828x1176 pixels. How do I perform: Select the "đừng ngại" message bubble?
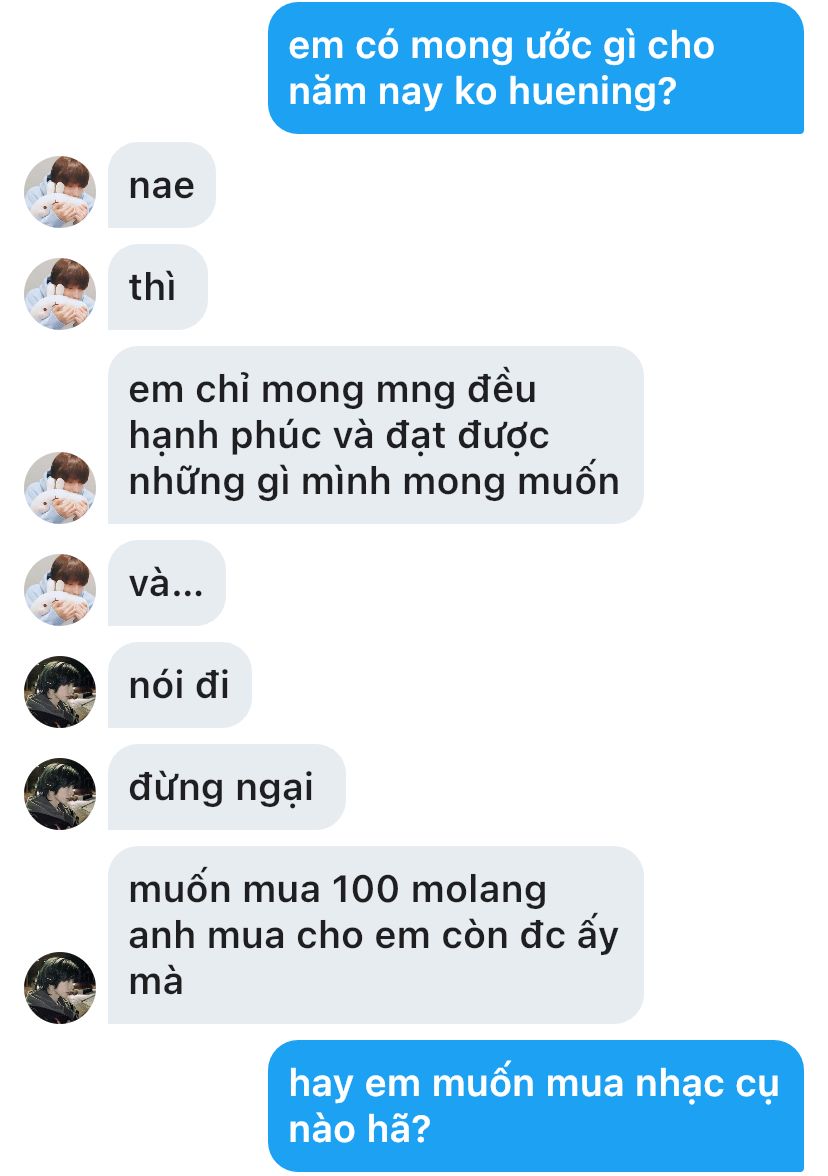226,788
